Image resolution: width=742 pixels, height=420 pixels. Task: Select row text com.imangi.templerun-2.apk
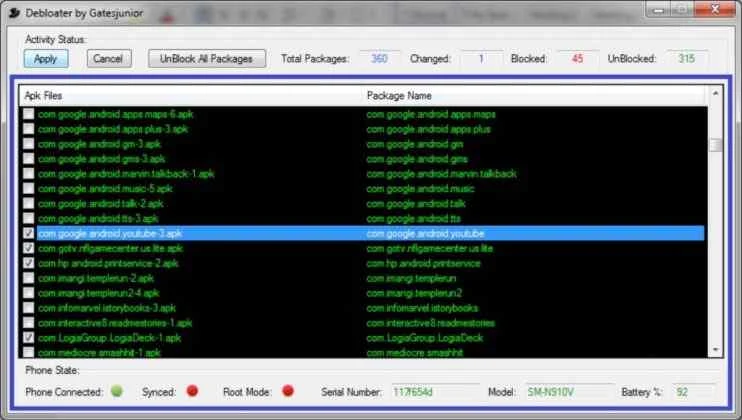click(x=96, y=278)
